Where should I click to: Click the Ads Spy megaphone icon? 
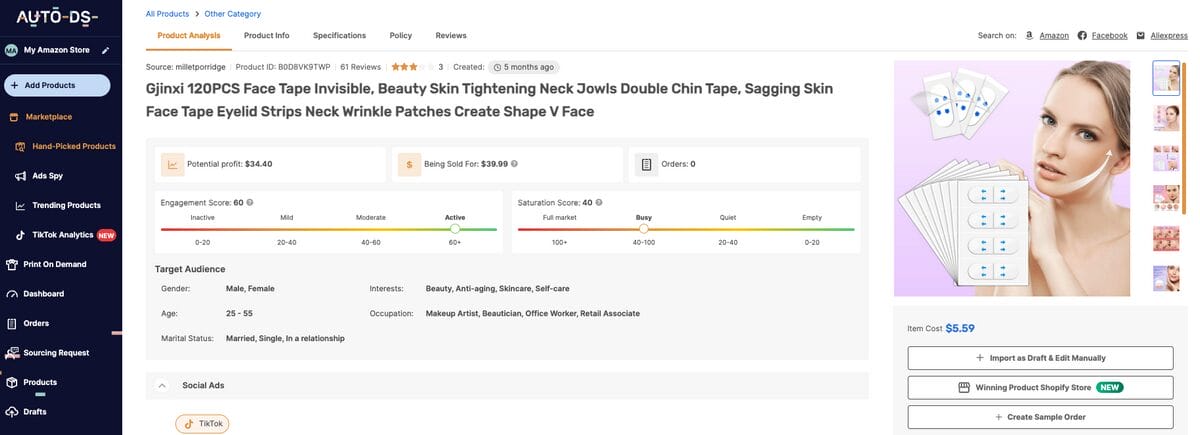21,176
